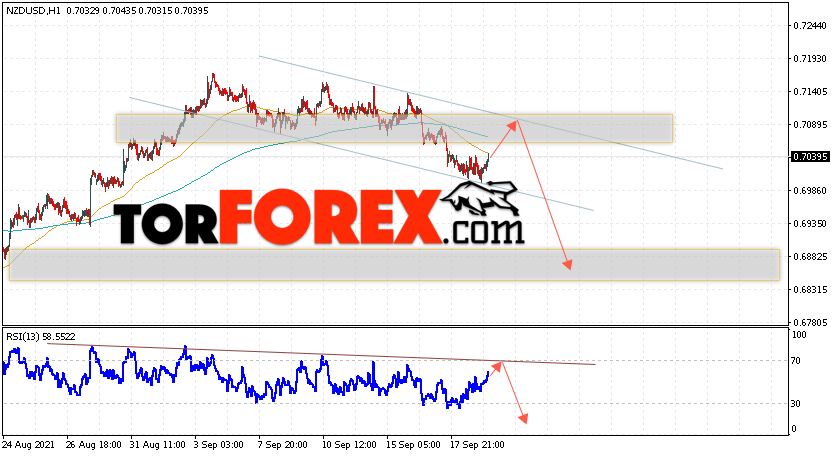Click the 3 Sep 03:00 time label
Screen dimensions: 834x456
pos(219,444)
